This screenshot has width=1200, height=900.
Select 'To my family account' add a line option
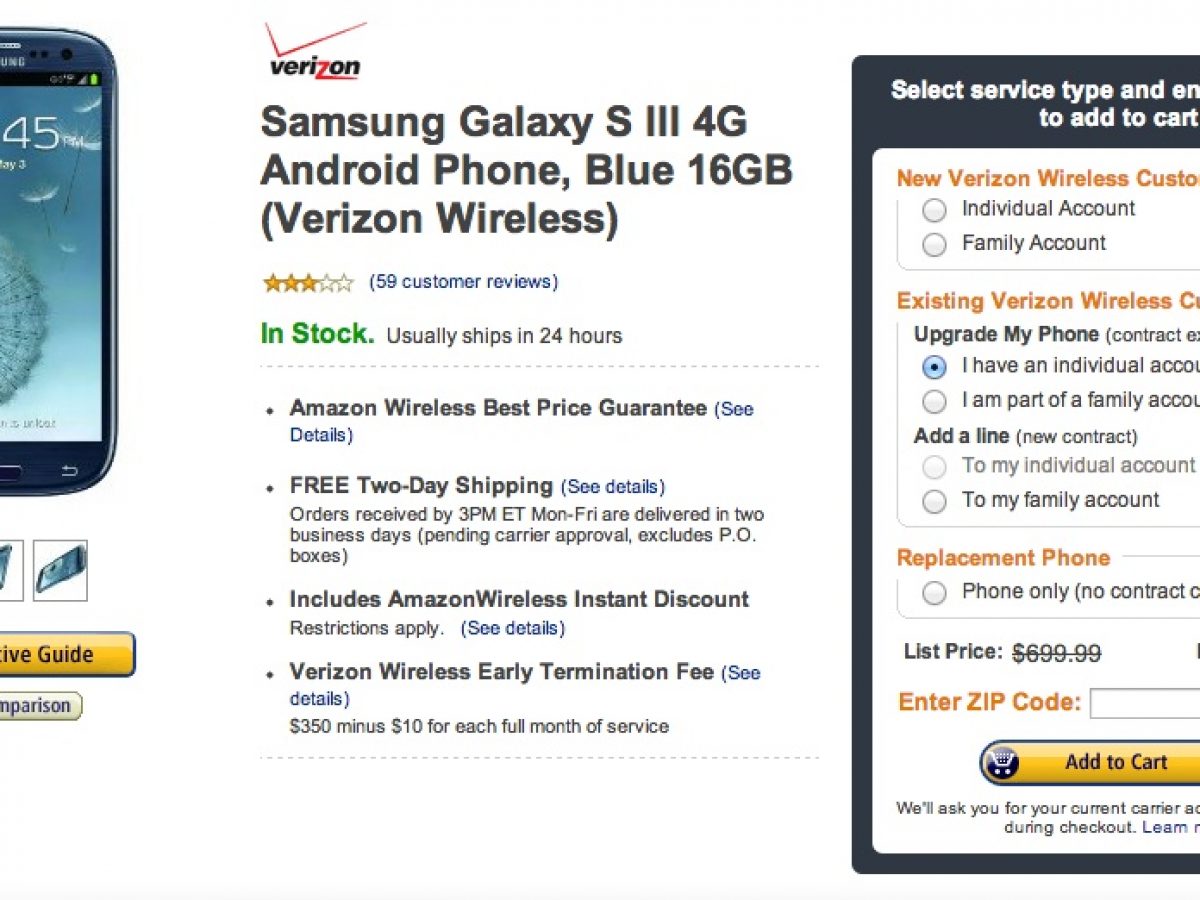coord(934,501)
